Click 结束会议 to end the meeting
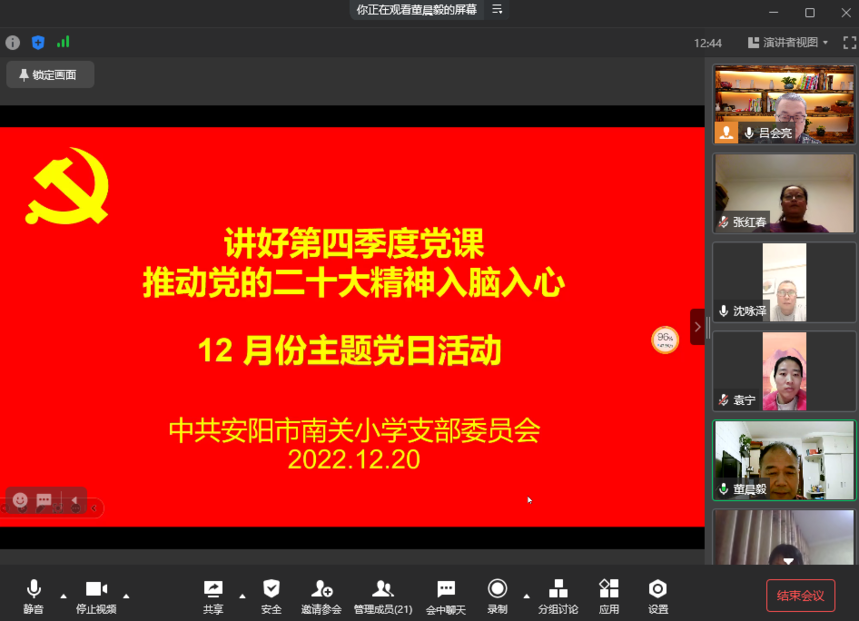Screen dimensions: 859x621 pyautogui.click(x=799, y=595)
